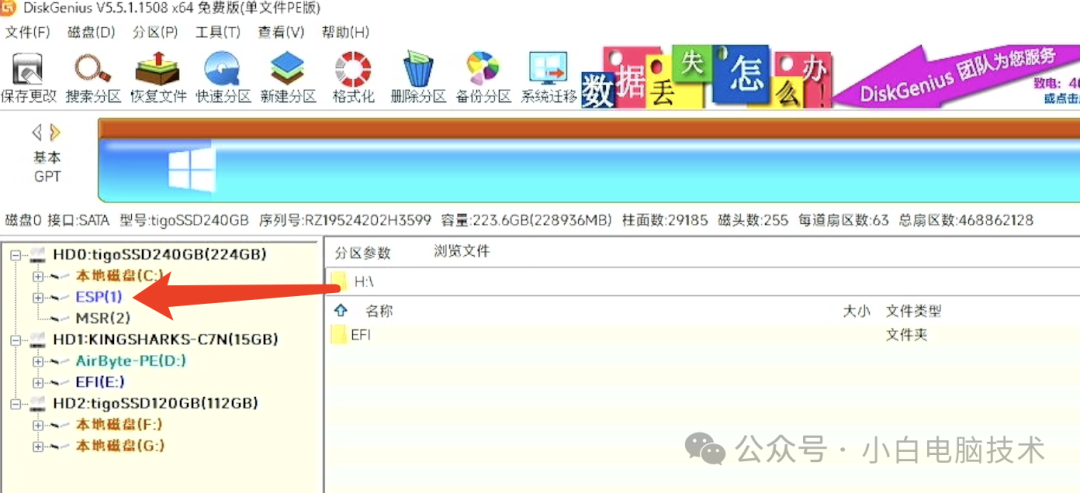The height and width of the screenshot is (493, 1080).
Task: Click the HD2 tigoSSD120GB disk icon
Action: click(x=39, y=403)
